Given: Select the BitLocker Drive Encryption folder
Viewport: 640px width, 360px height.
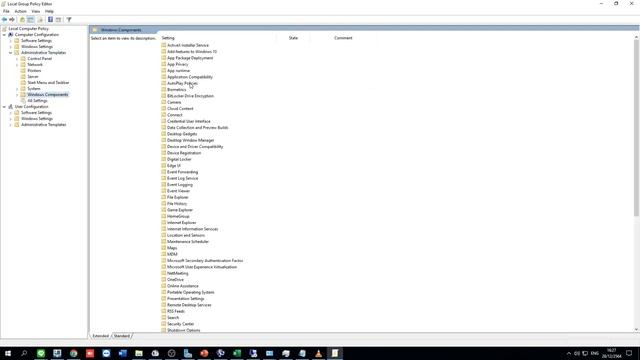Looking at the screenshot, I should tap(190, 96).
